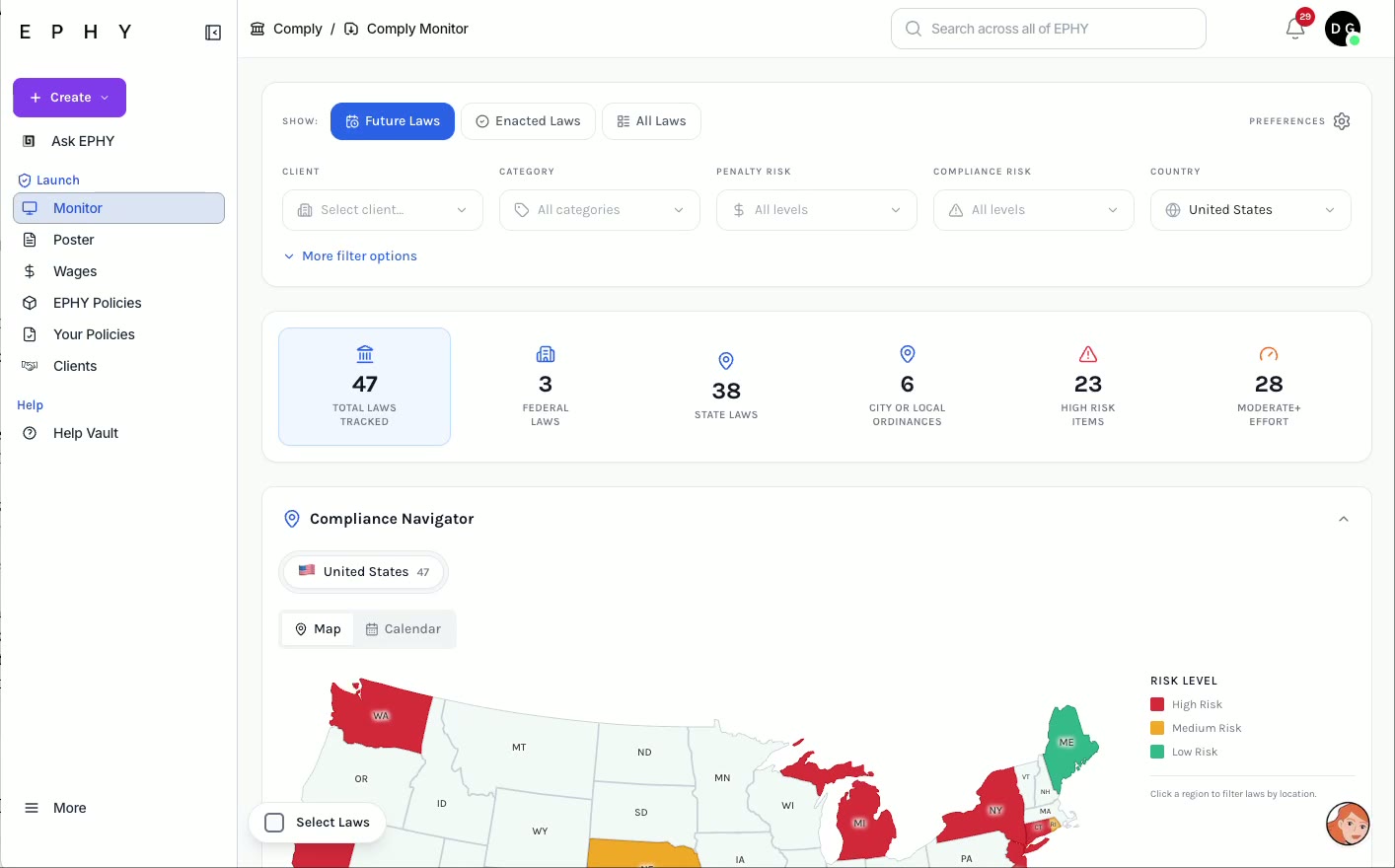Click the 38 State Laws stat
The image size is (1395, 868).
pos(726,387)
